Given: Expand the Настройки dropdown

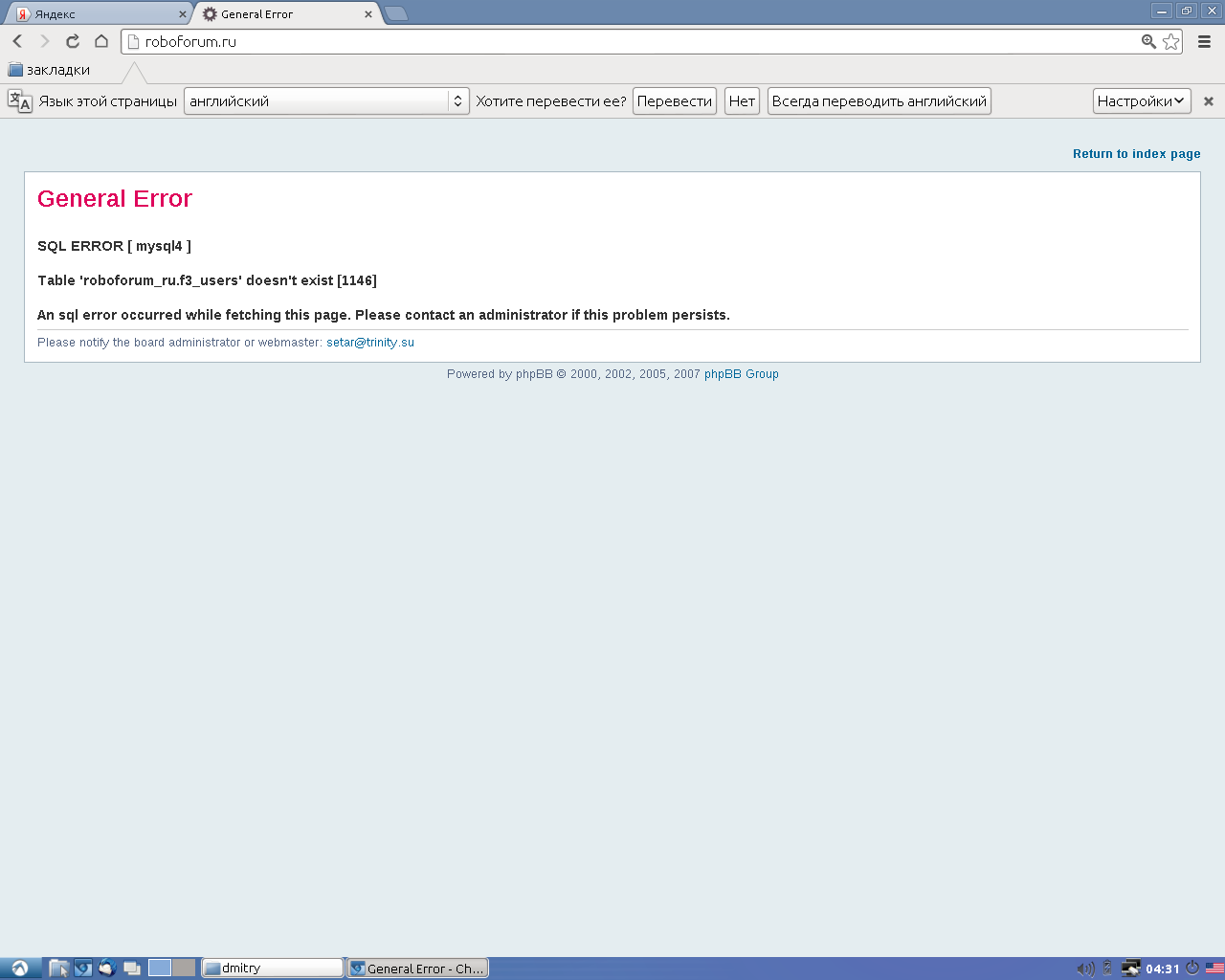Looking at the screenshot, I should [x=1142, y=101].
